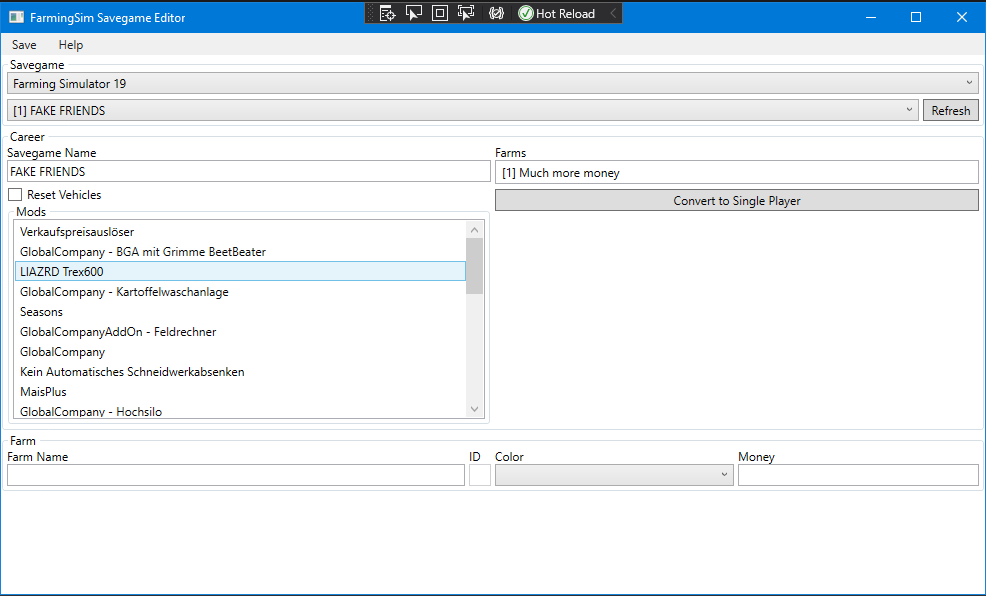Click Convert to Single Player button
This screenshot has width=986, height=596.
[x=736, y=201]
